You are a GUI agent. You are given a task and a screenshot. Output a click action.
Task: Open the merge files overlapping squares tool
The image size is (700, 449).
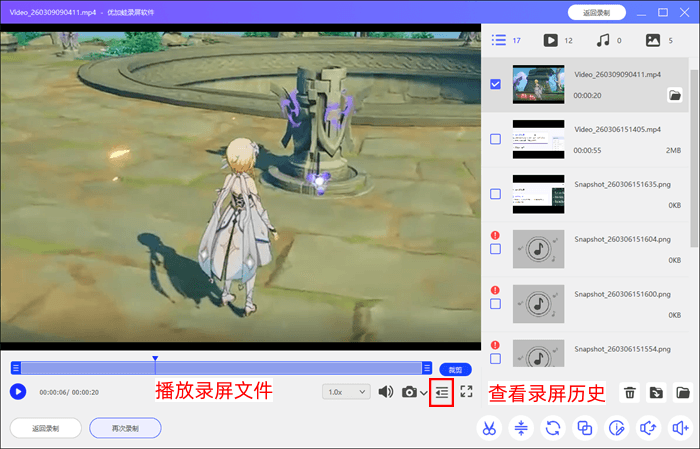[584, 428]
